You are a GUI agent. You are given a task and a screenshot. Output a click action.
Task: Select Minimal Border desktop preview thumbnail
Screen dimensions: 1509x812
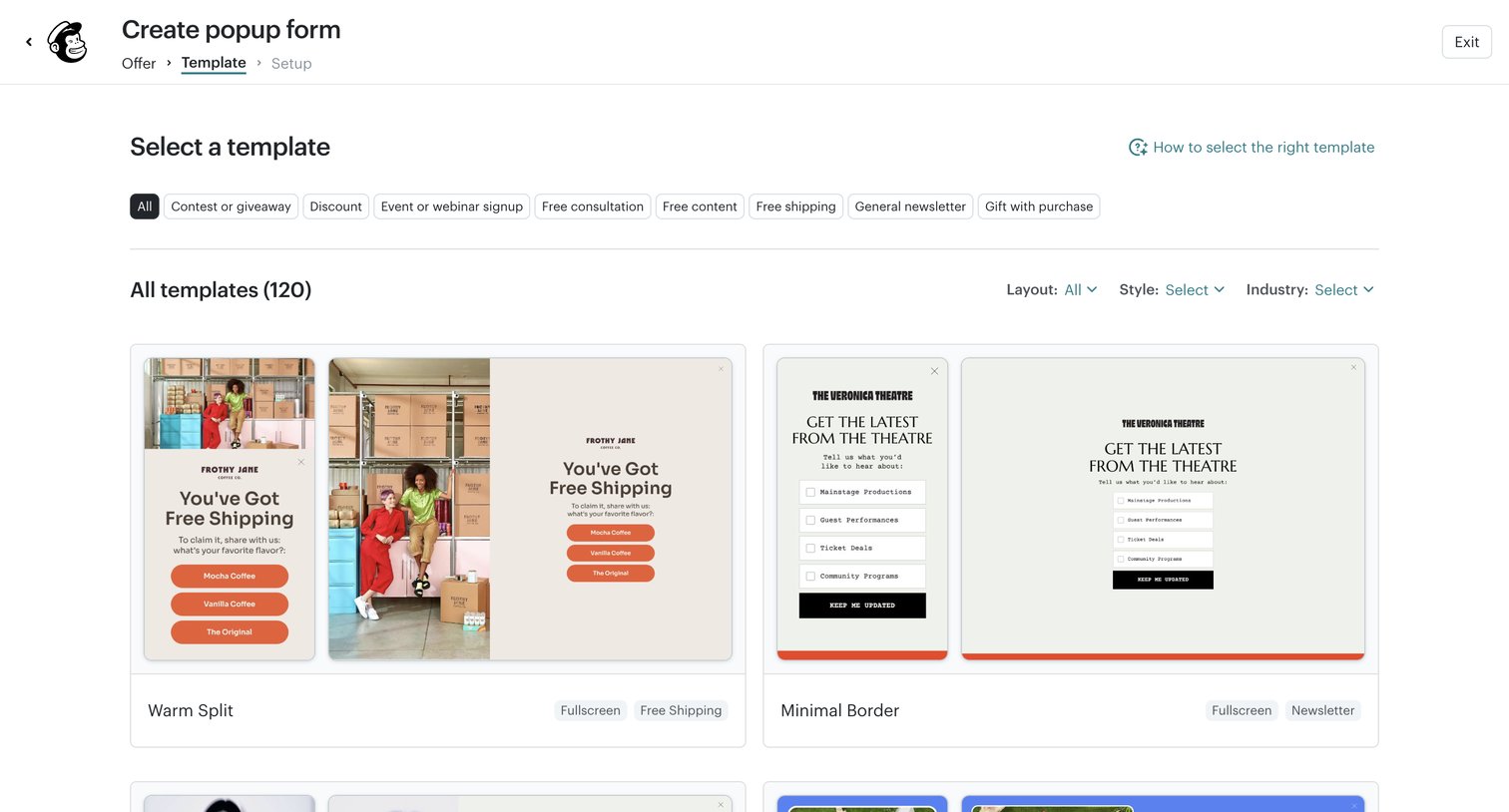[1163, 509]
